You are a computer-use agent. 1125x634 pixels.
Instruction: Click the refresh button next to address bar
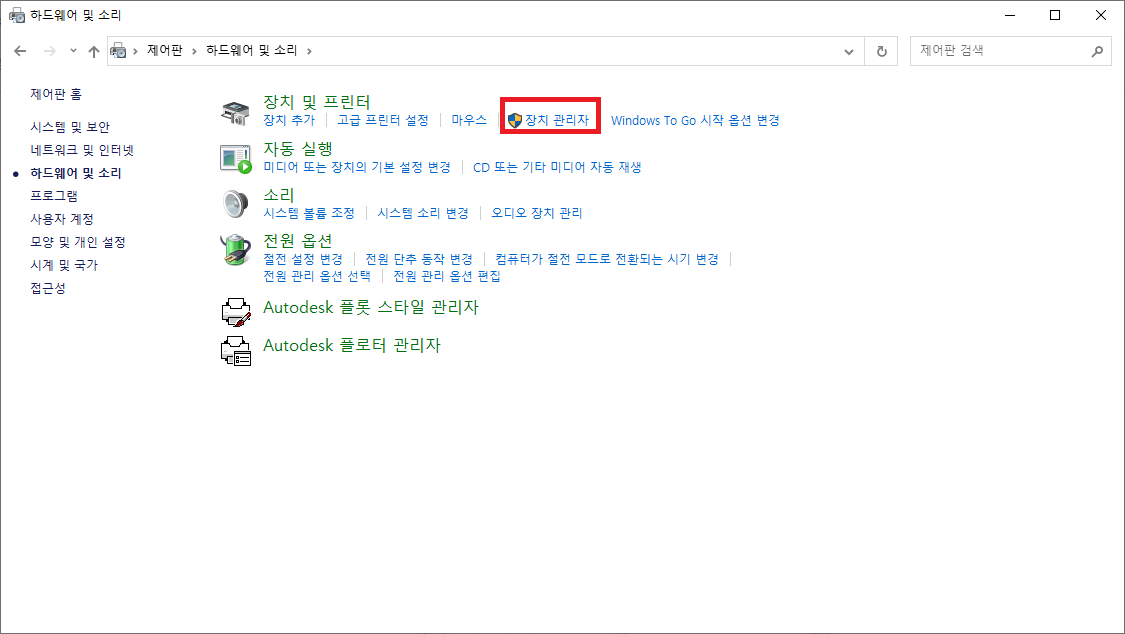(882, 51)
